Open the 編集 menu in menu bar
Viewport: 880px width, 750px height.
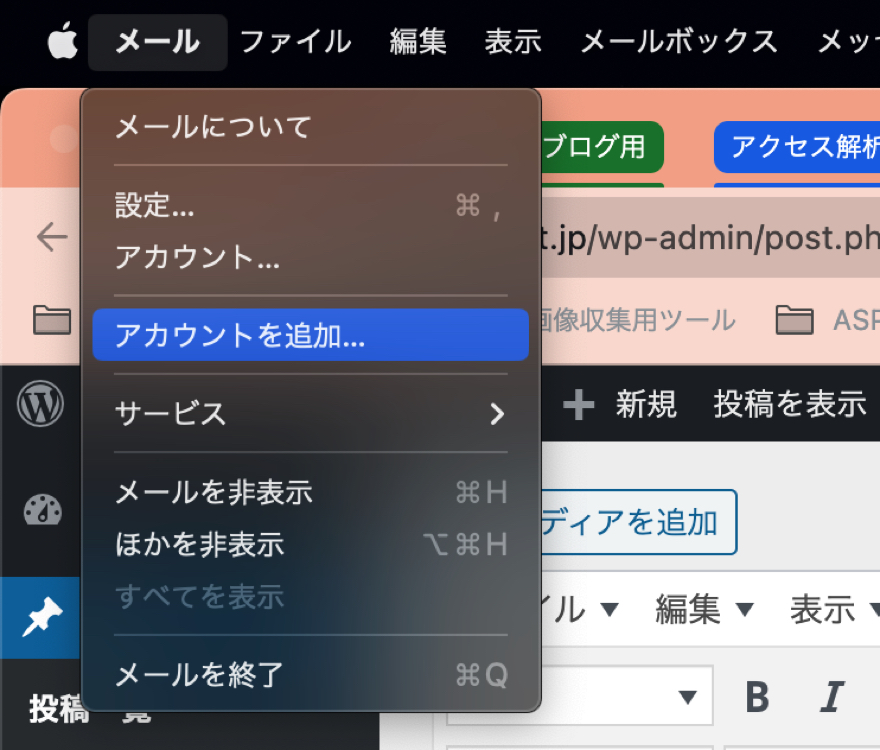pyautogui.click(x=418, y=42)
